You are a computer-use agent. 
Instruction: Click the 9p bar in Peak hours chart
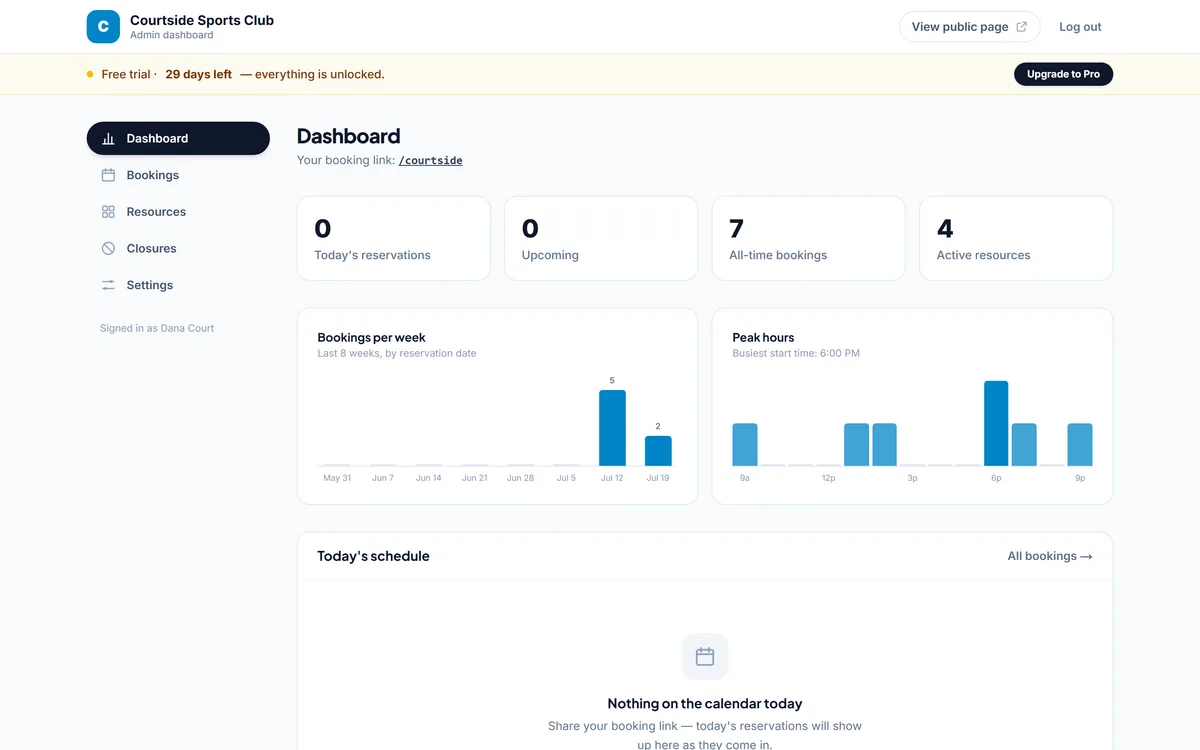coord(1080,445)
